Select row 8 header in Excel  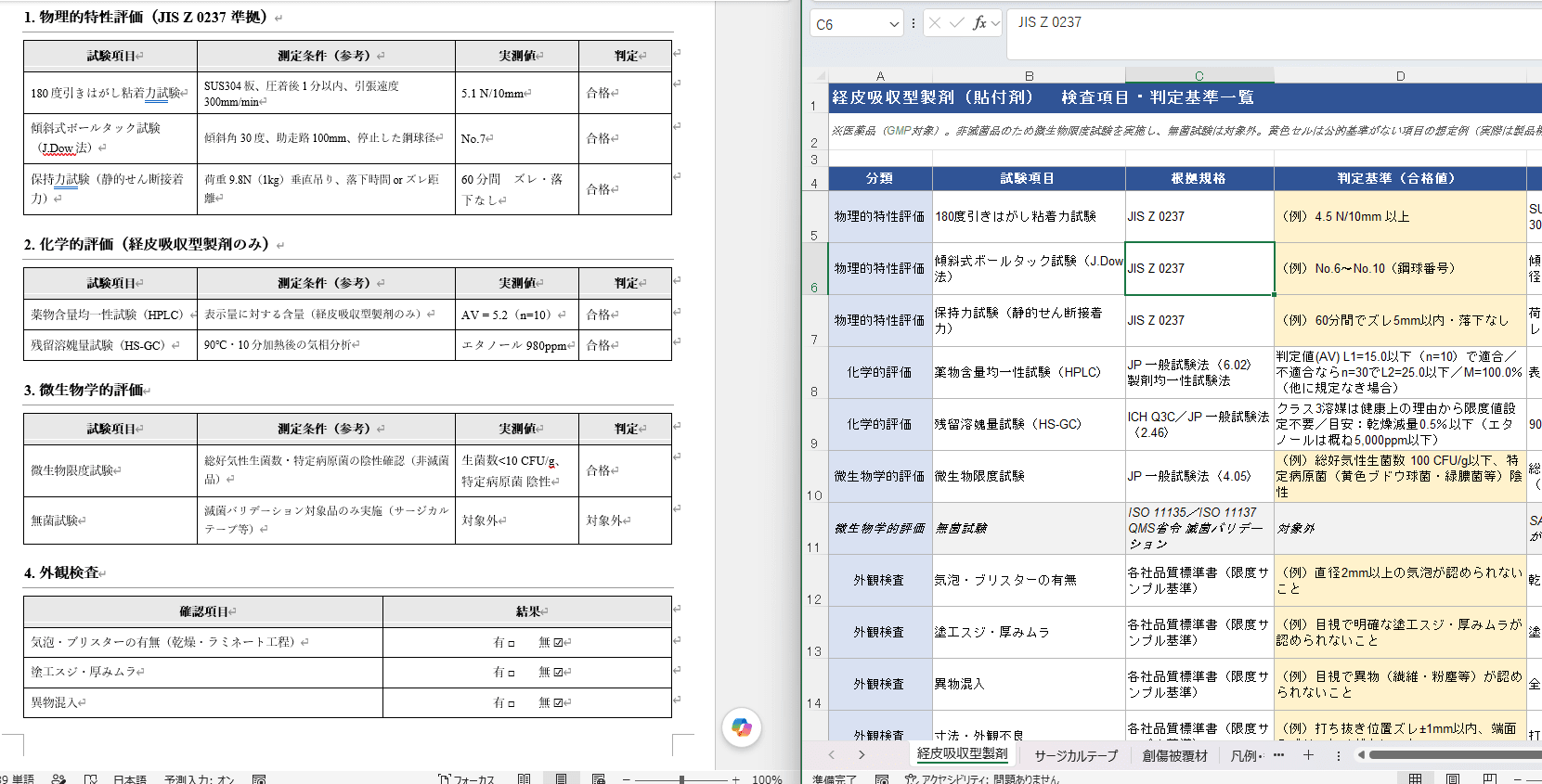coord(814,373)
